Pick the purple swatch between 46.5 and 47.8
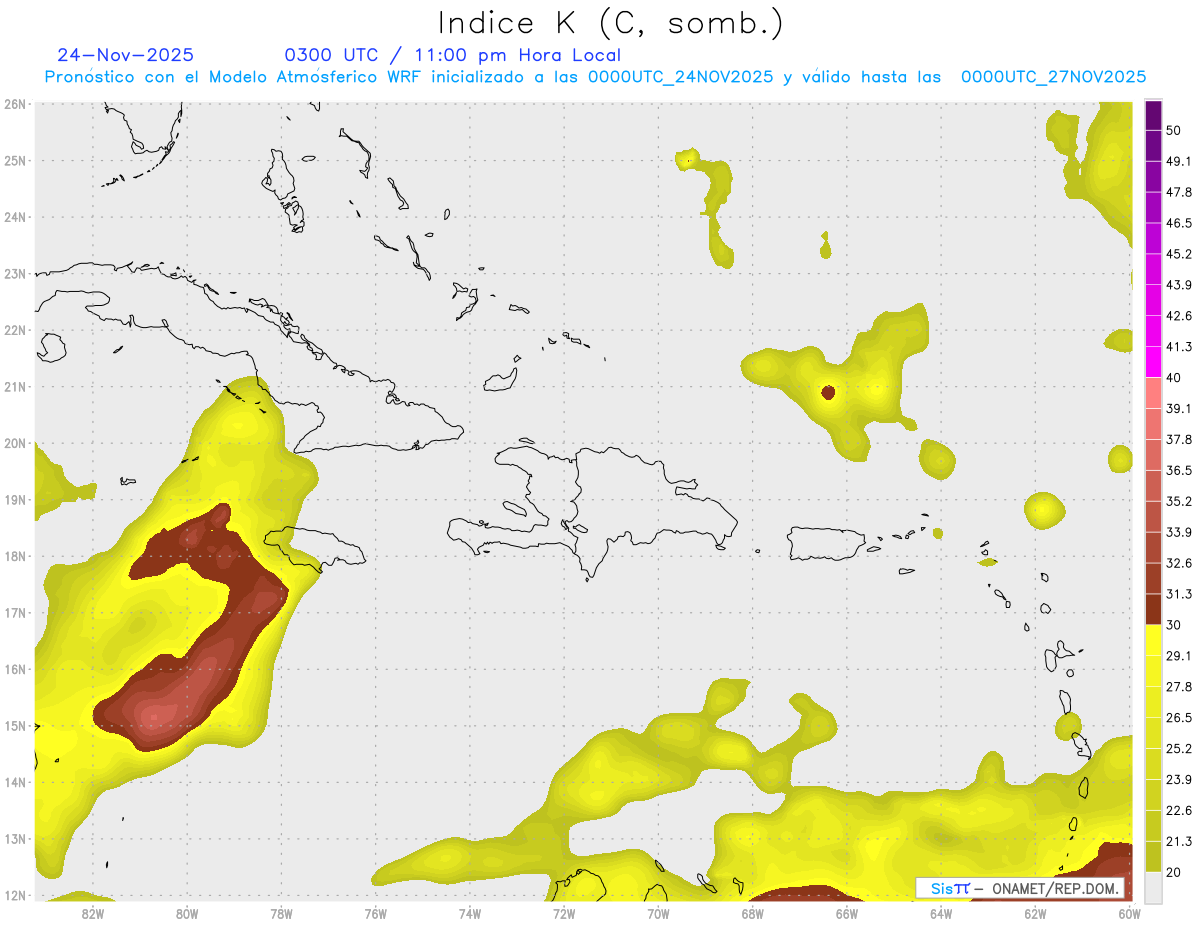The image size is (1200, 927). click(x=1153, y=207)
